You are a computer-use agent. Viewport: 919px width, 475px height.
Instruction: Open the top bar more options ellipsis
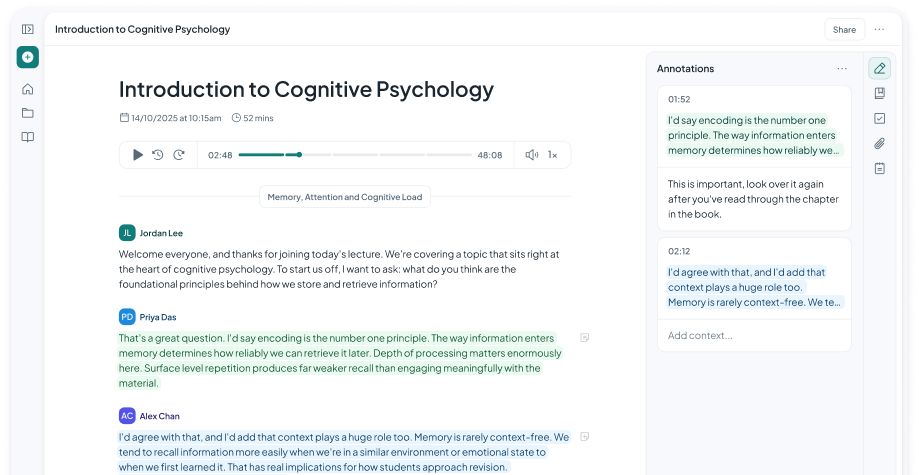point(879,29)
